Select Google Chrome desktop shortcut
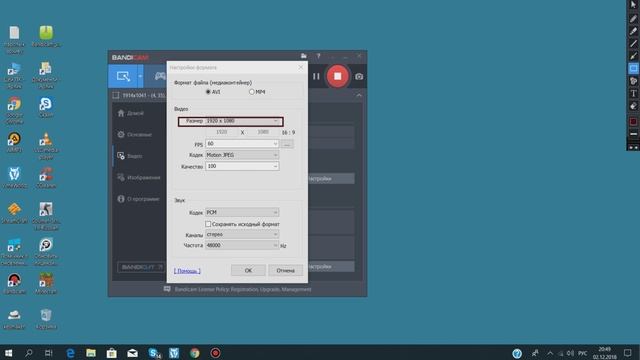 point(14,110)
